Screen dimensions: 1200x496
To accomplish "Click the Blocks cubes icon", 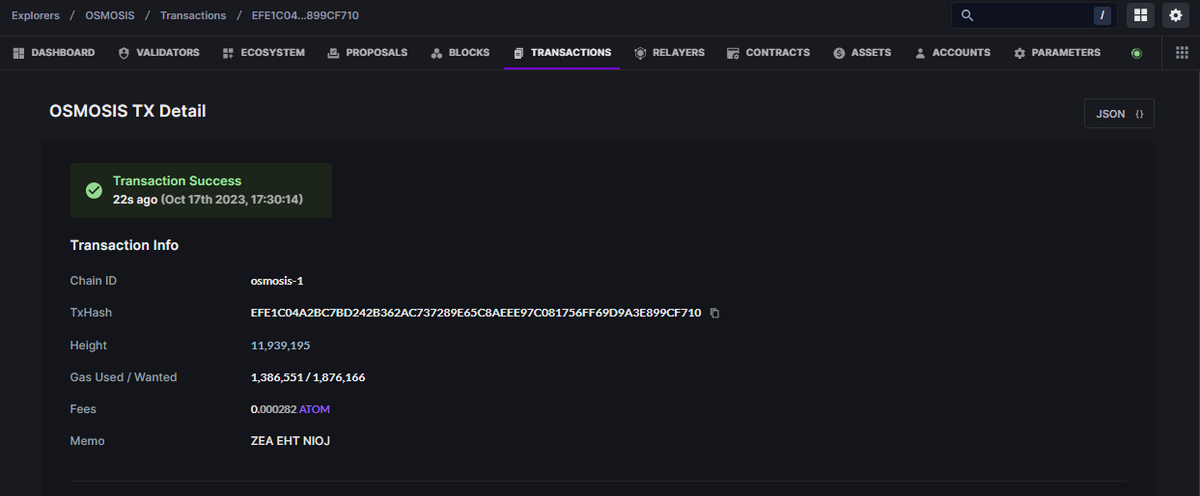I will tap(437, 53).
